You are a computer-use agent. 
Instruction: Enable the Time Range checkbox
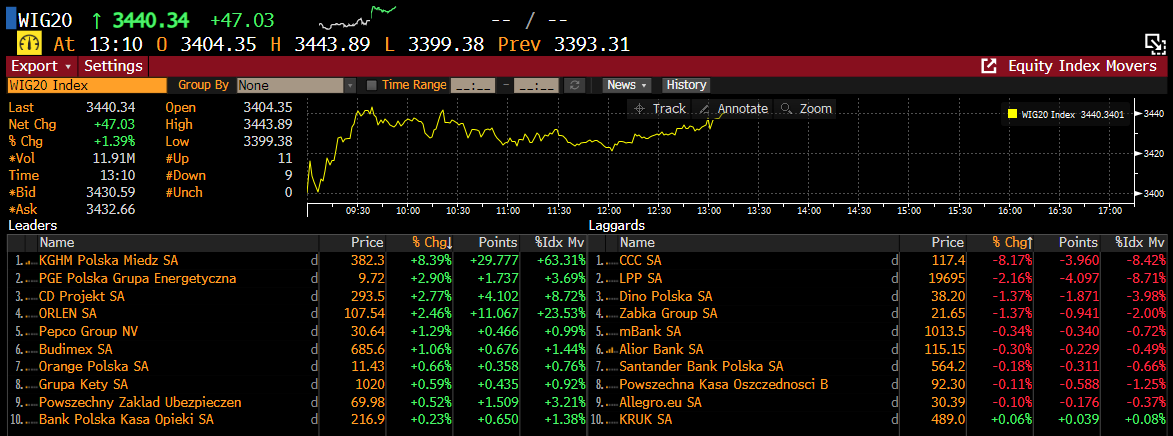[371, 85]
